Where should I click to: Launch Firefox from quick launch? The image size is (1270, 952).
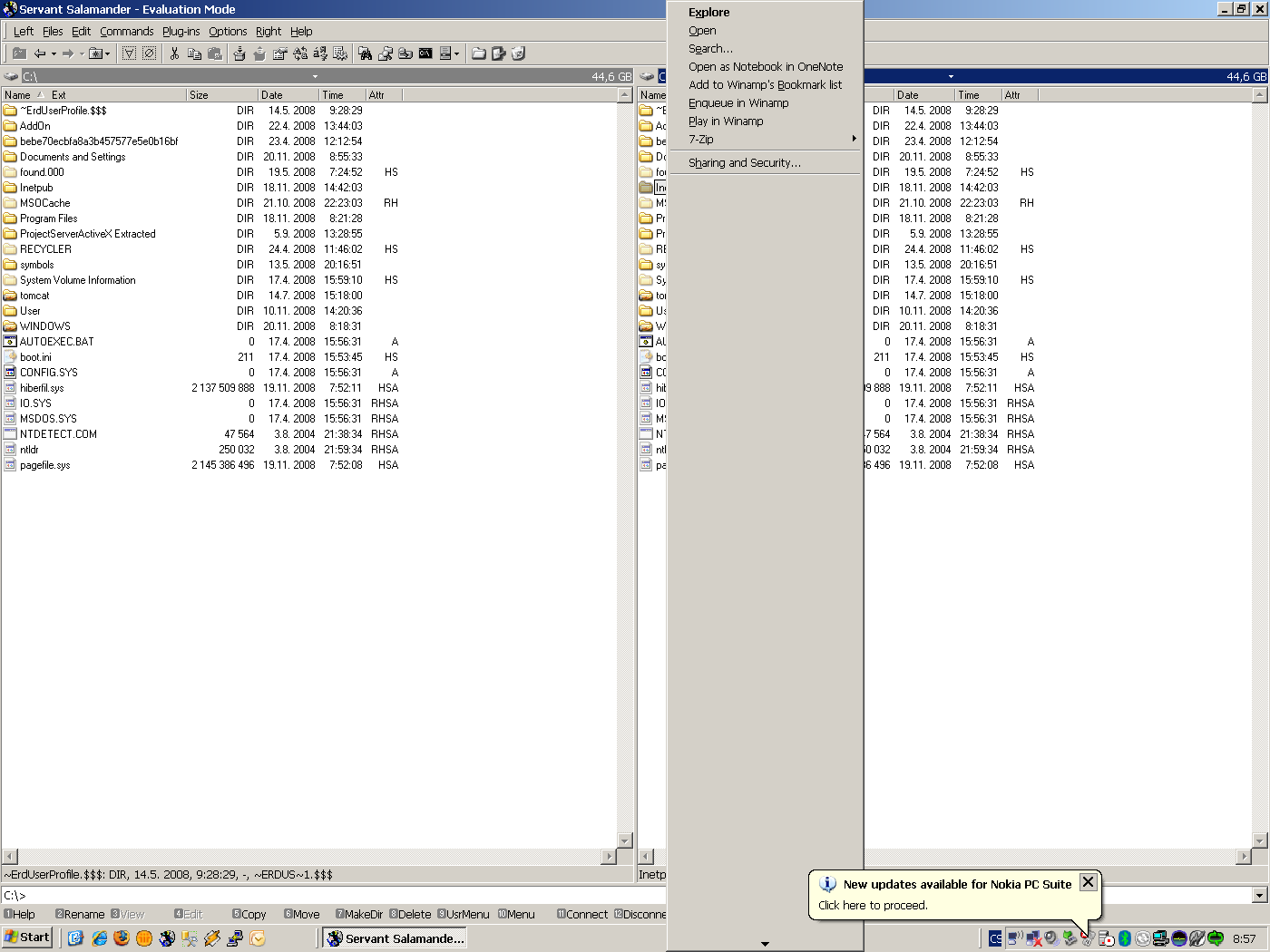[122, 938]
